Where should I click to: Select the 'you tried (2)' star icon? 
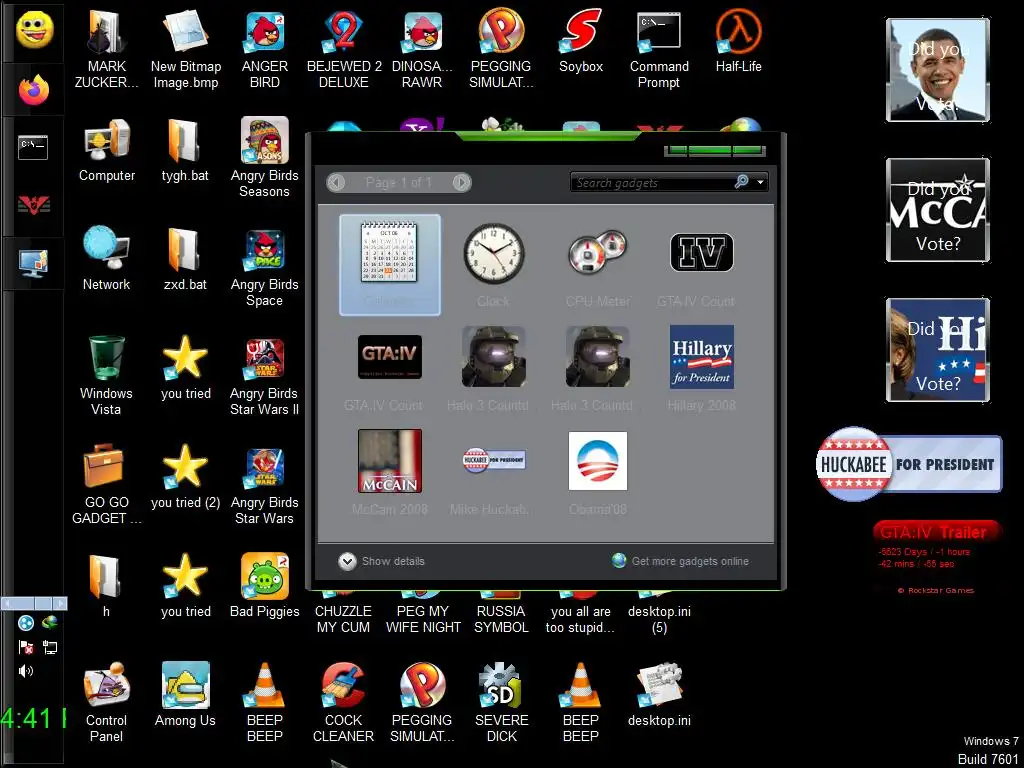(x=185, y=477)
